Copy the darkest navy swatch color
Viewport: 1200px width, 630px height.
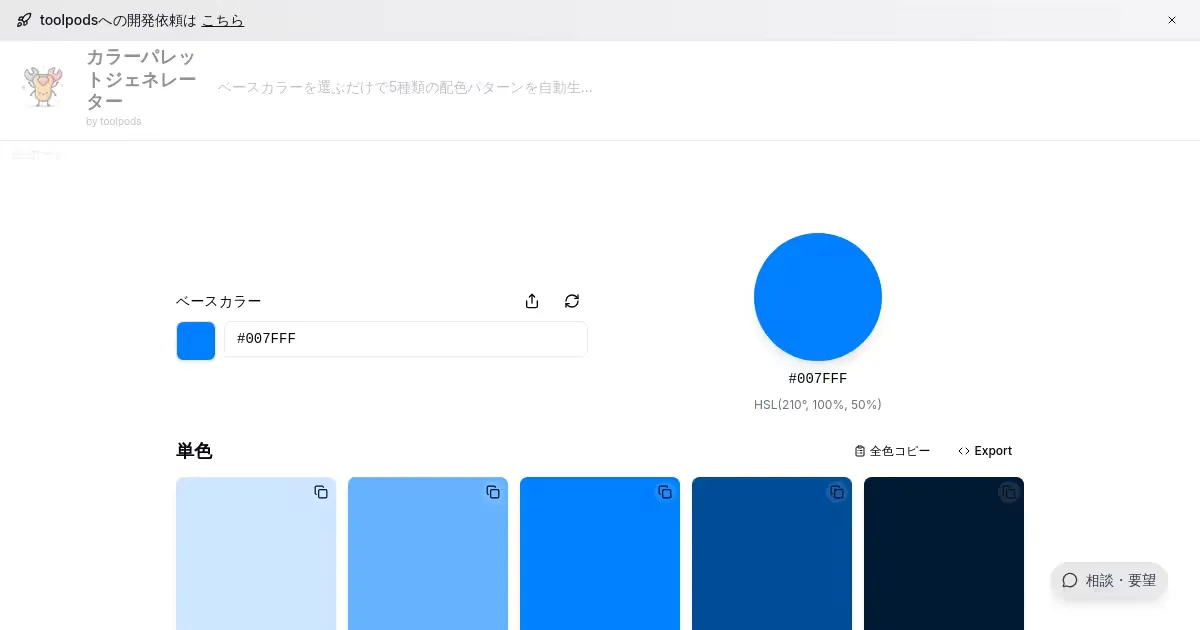pyautogui.click(x=1009, y=492)
